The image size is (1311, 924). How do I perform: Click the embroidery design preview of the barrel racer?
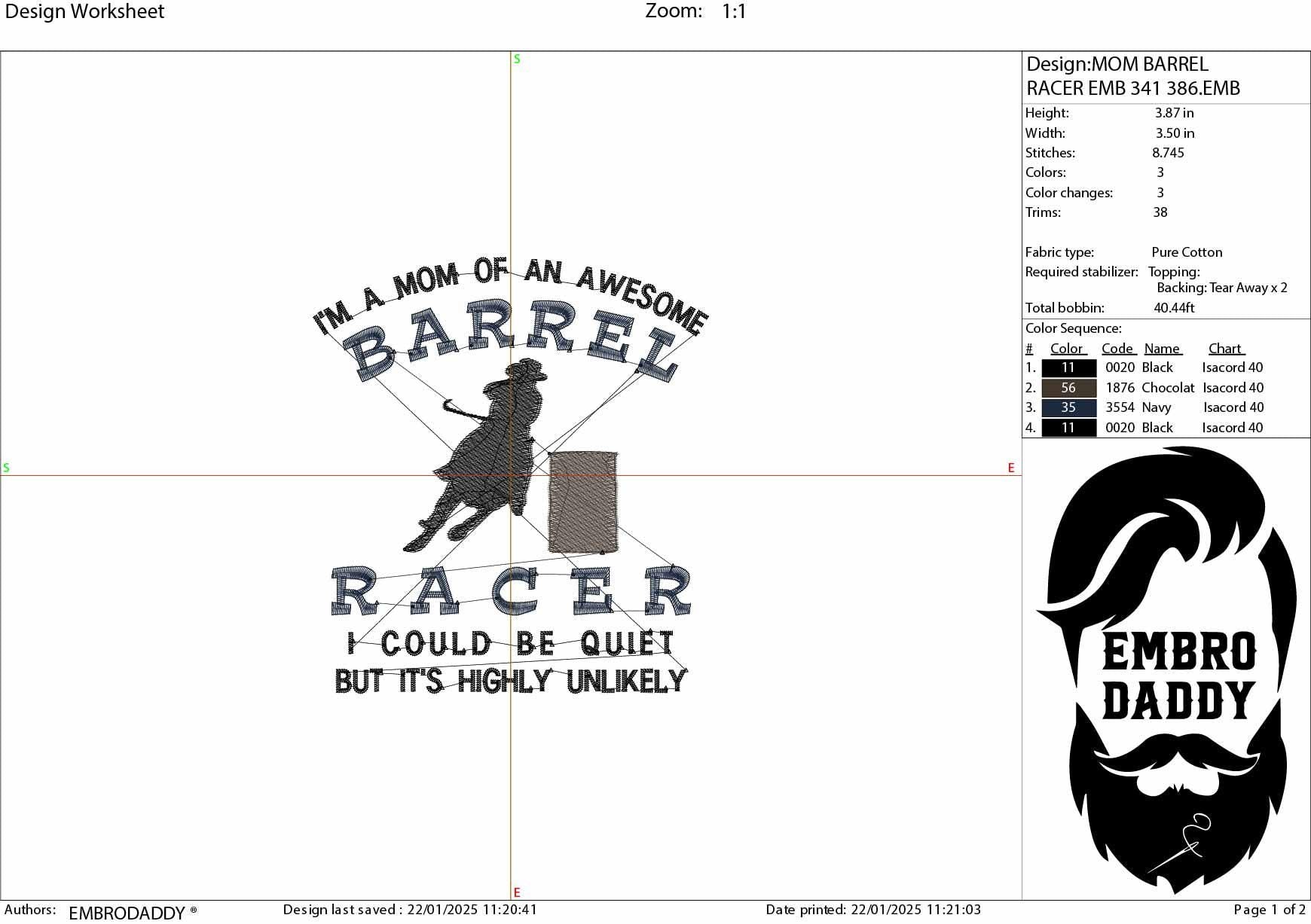coord(511,474)
